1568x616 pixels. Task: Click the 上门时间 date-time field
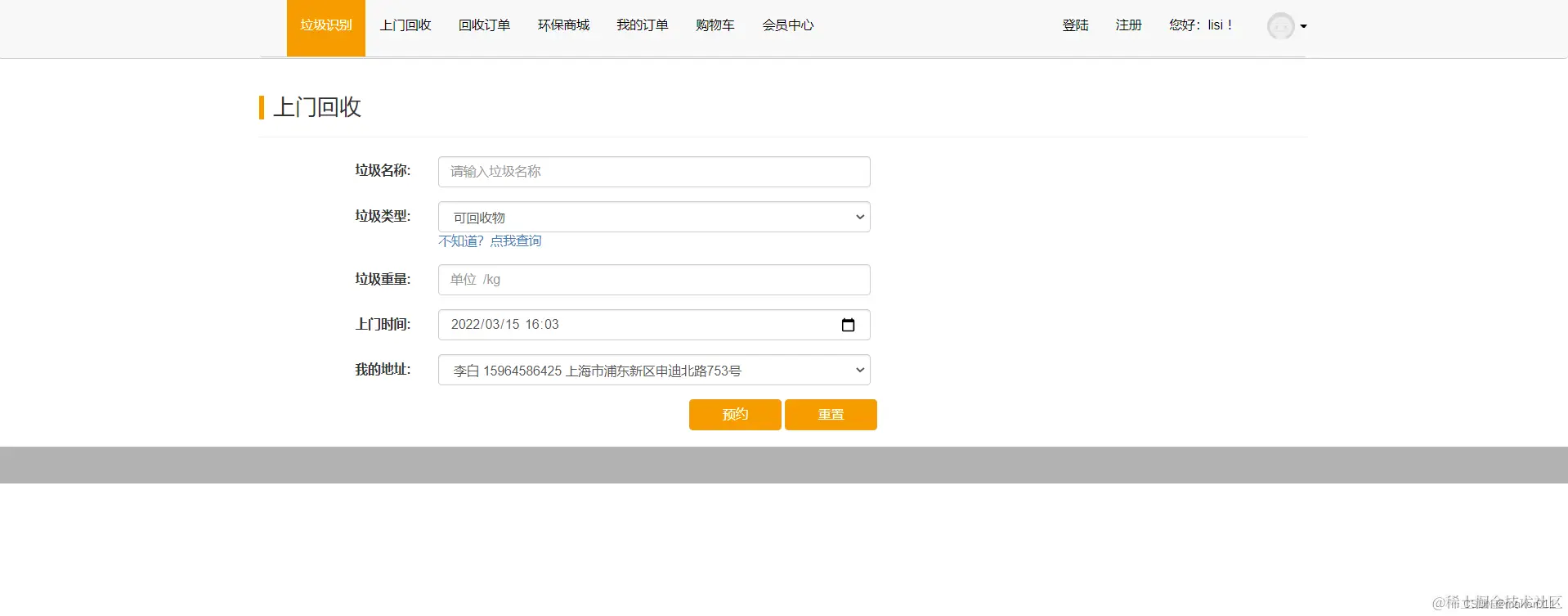(x=654, y=325)
